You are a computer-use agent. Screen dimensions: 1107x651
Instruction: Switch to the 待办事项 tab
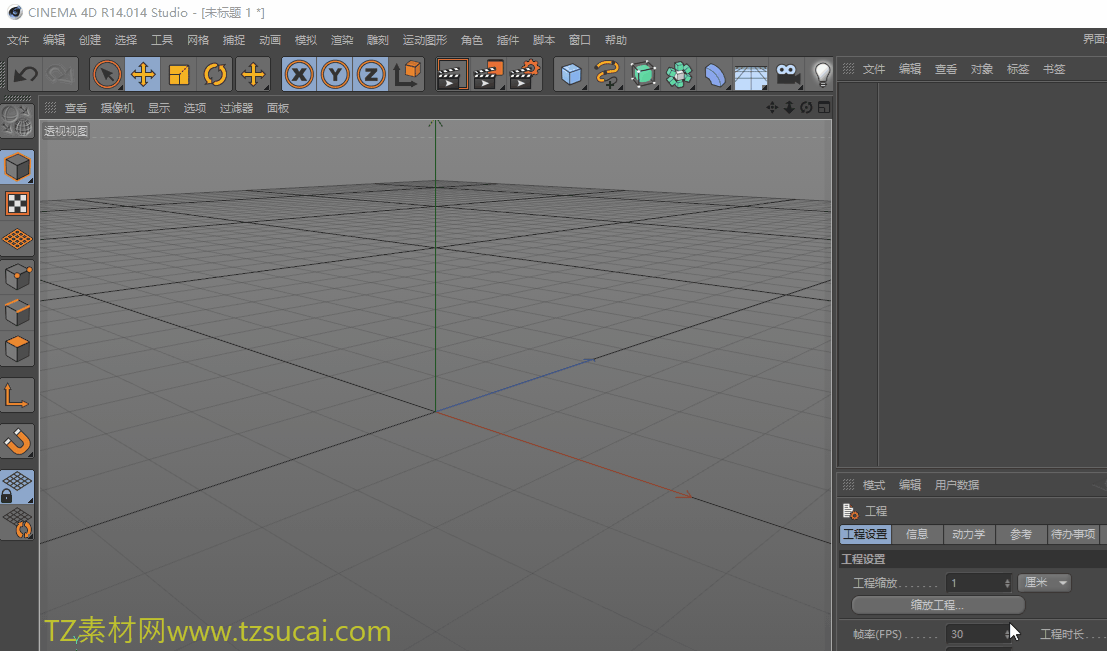pos(1073,534)
